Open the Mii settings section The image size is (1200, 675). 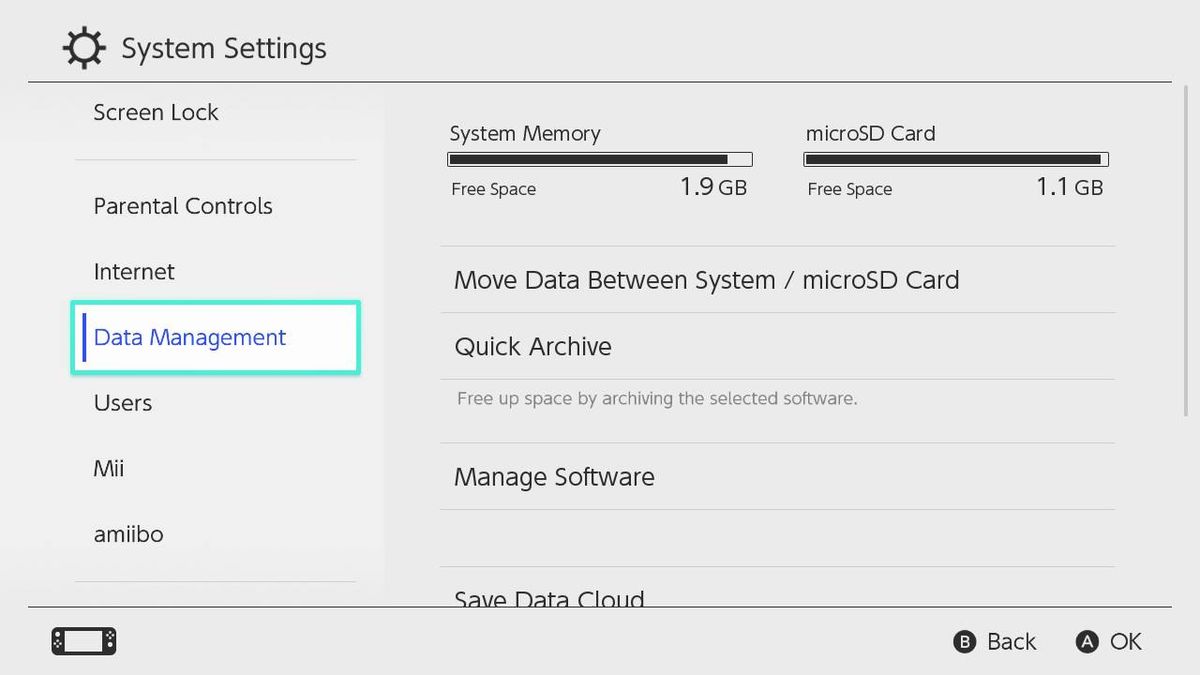coord(108,468)
